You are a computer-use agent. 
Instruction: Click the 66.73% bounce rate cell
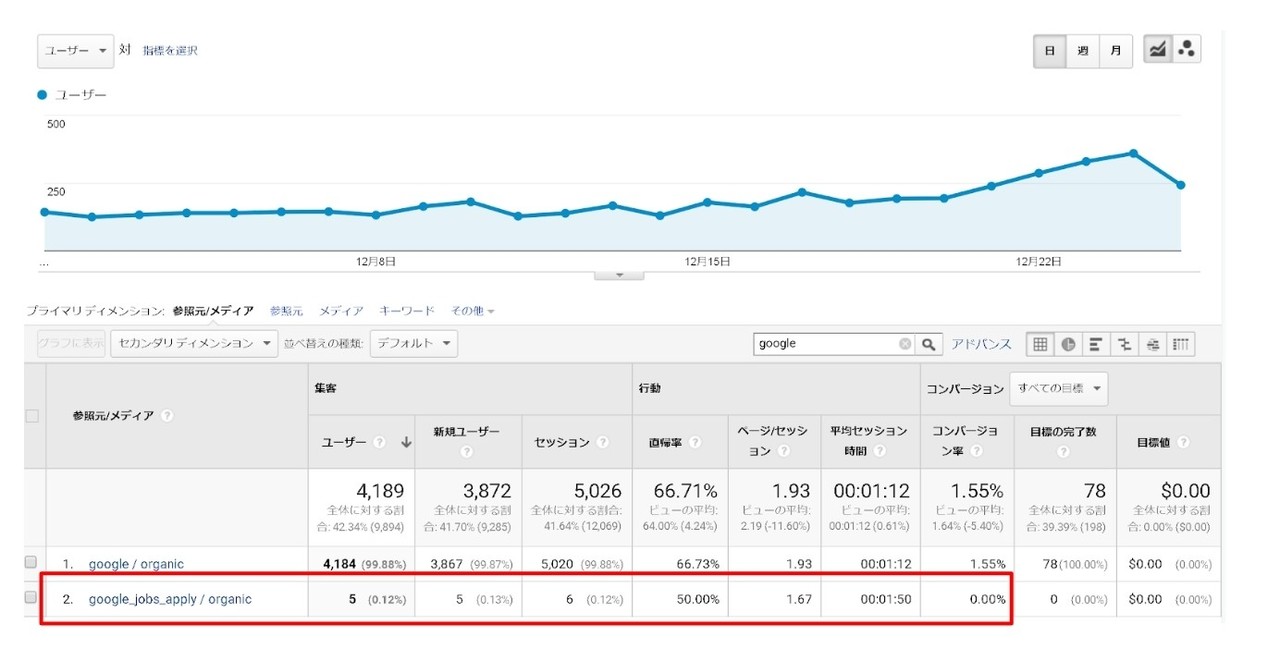point(697,564)
